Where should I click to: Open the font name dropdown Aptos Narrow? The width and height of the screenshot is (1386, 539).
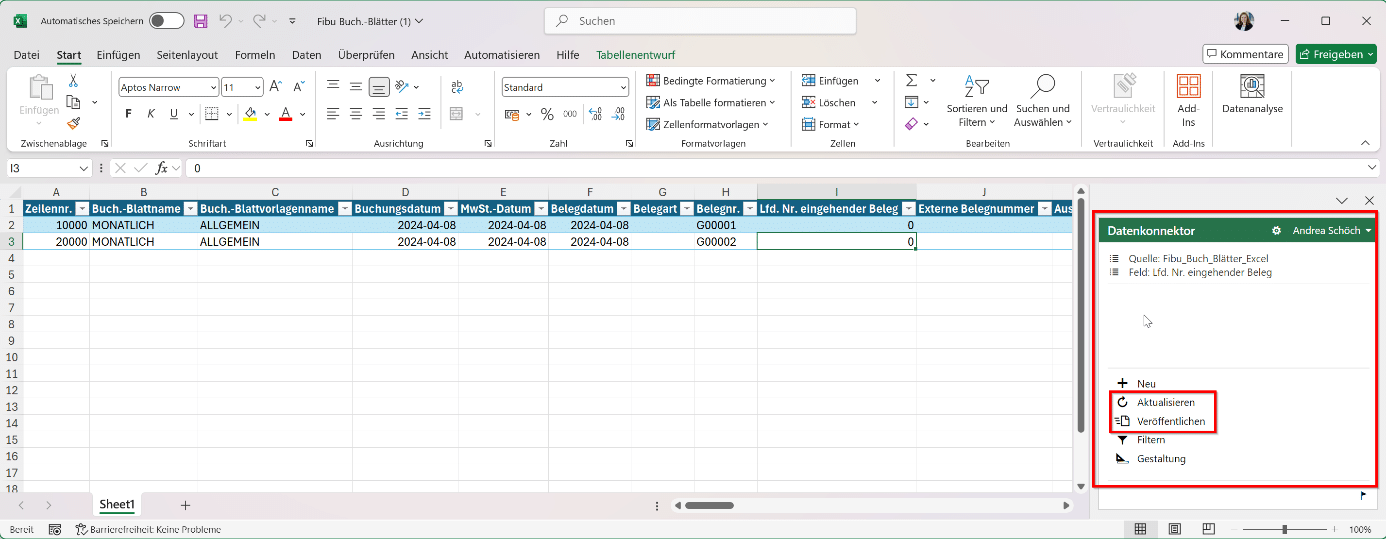click(x=168, y=88)
